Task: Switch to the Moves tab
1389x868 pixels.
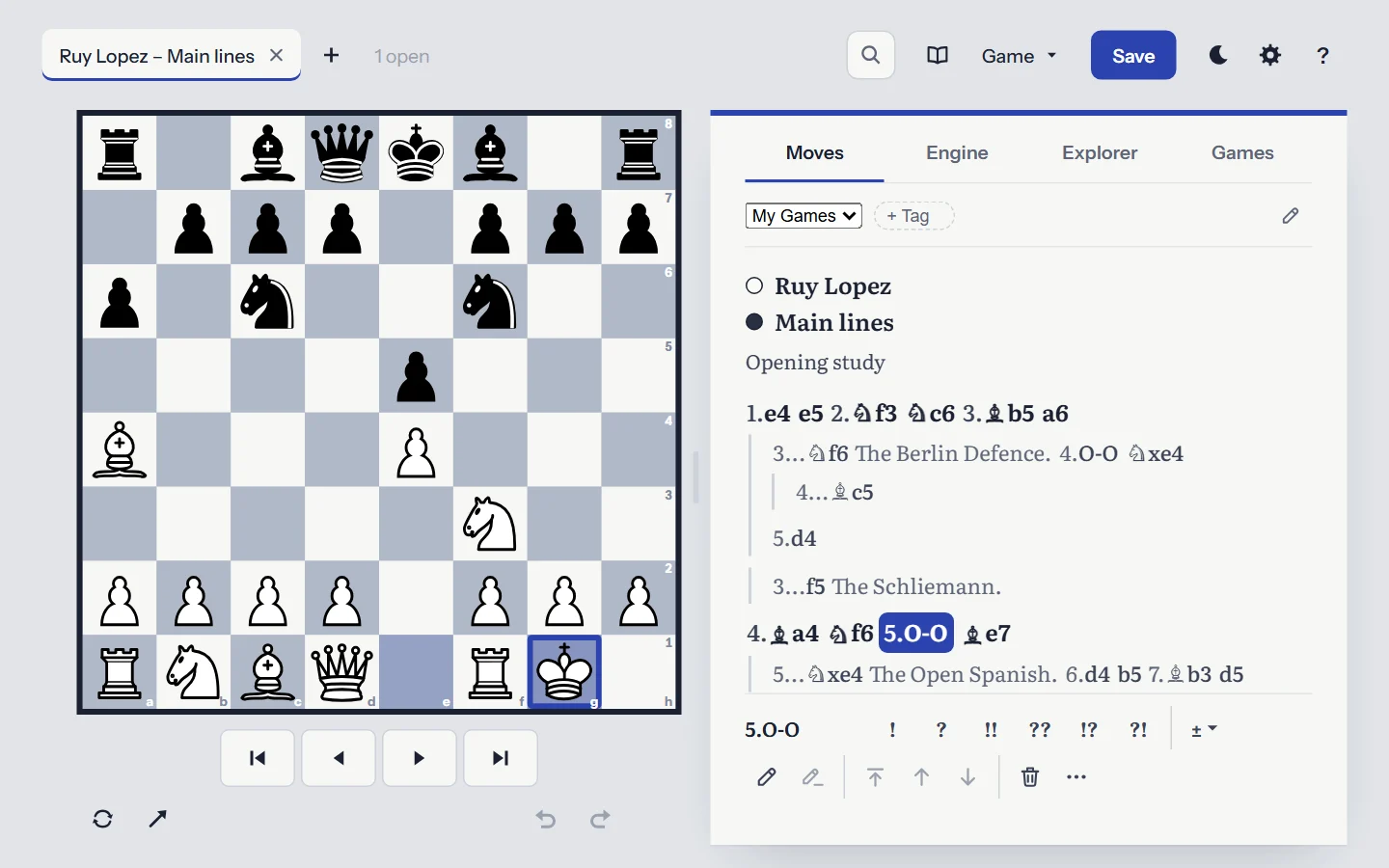Action: tap(815, 152)
